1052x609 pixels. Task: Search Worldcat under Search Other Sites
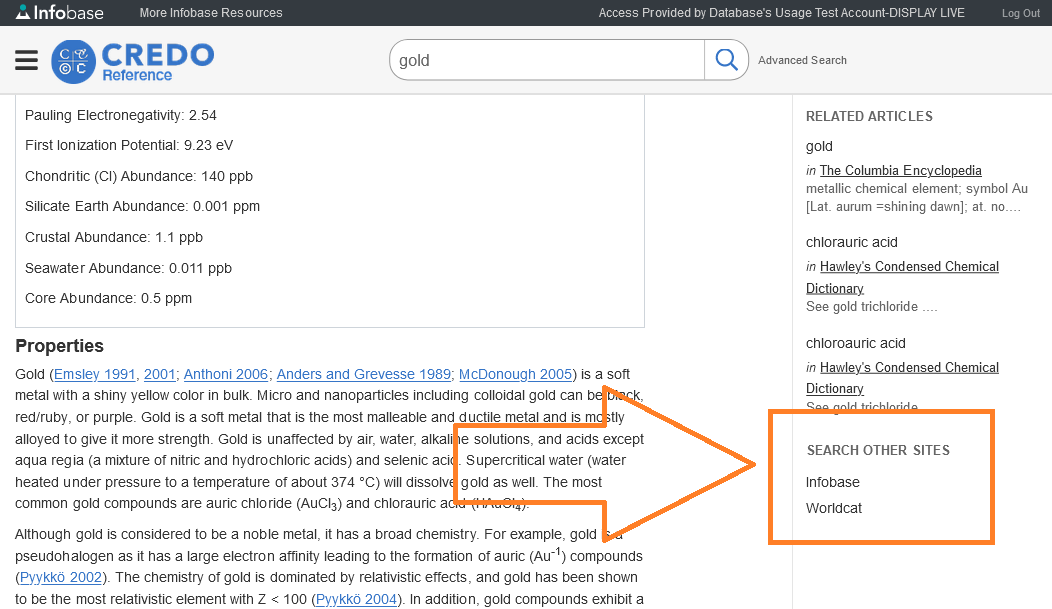pos(834,508)
